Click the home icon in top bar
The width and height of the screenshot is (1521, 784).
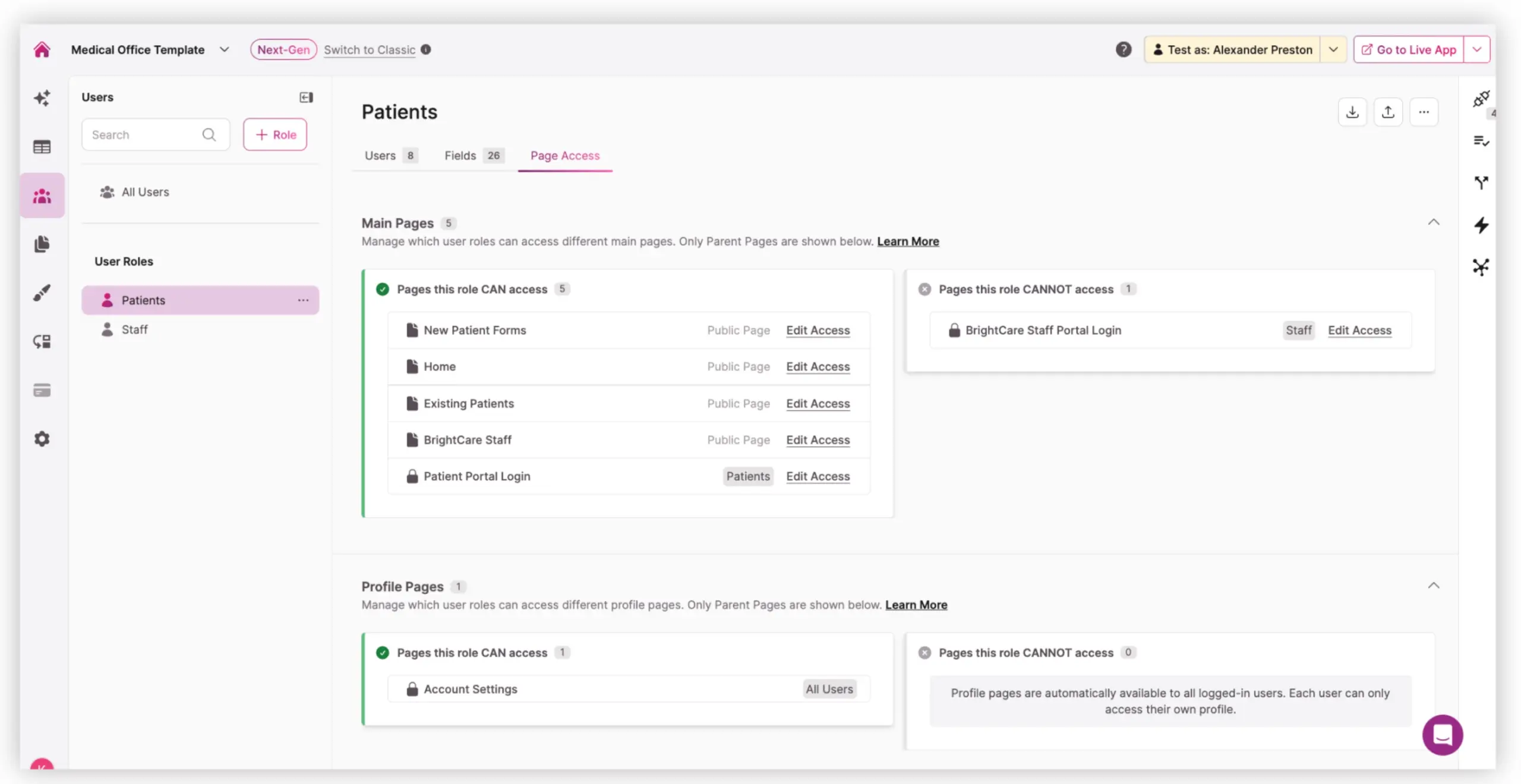42,49
